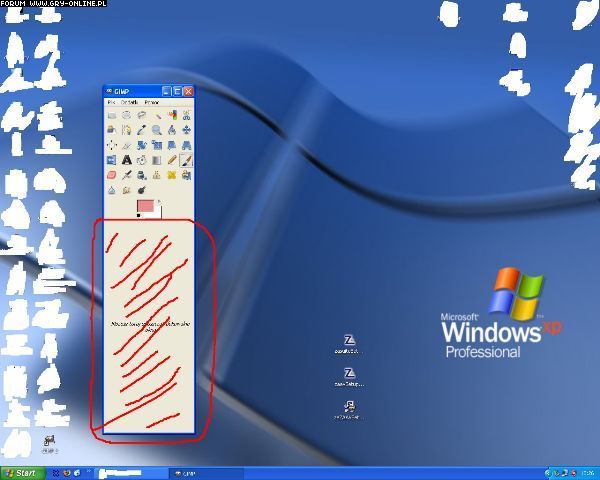Click the Quick Launch icon right of Firefox
Viewport: 600px width, 480px height.
click(x=77, y=473)
